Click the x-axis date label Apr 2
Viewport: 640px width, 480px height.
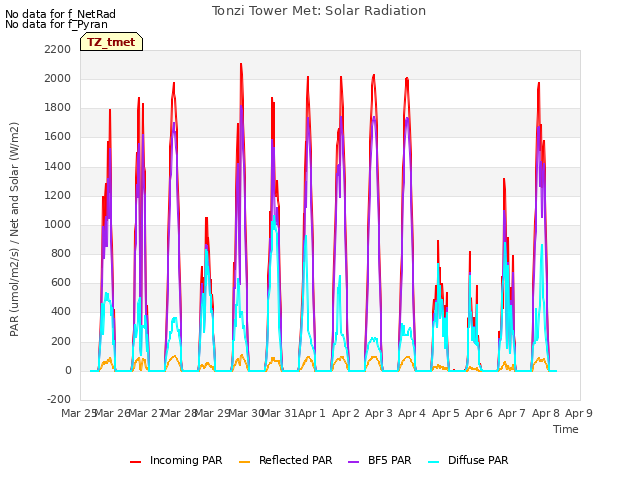point(346,413)
